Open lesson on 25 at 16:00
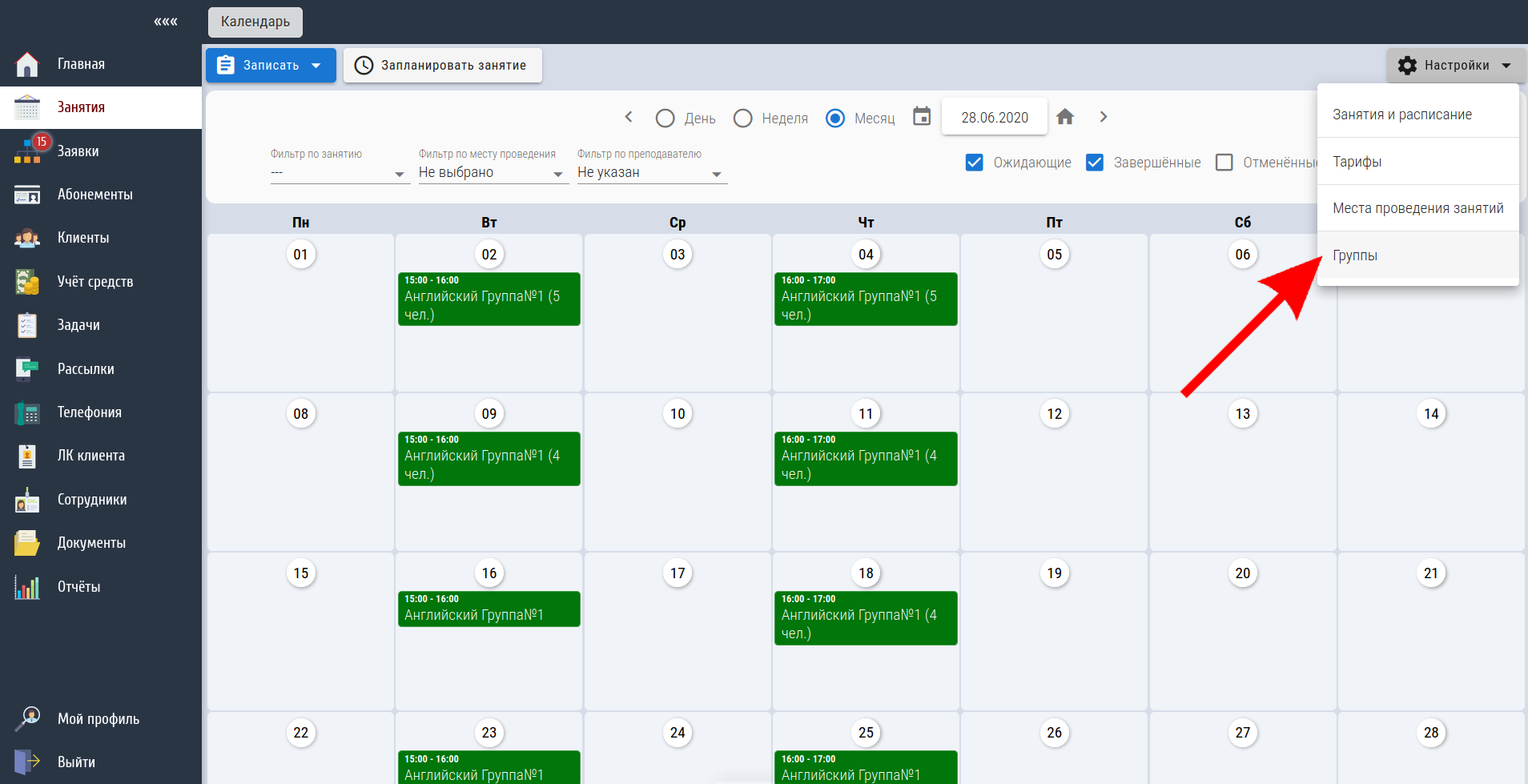Screen dimensions: 1528x784 [866, 767]
